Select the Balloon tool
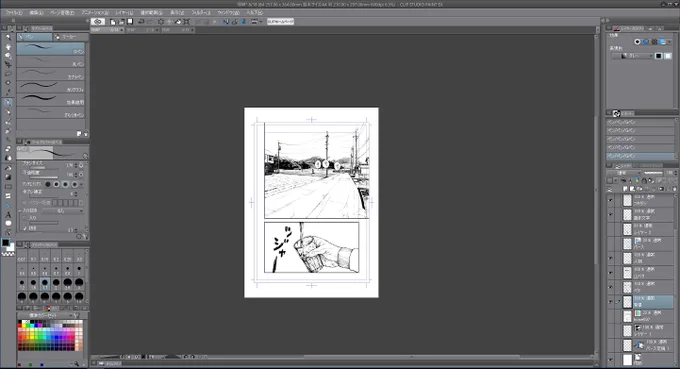 point(8,223)
